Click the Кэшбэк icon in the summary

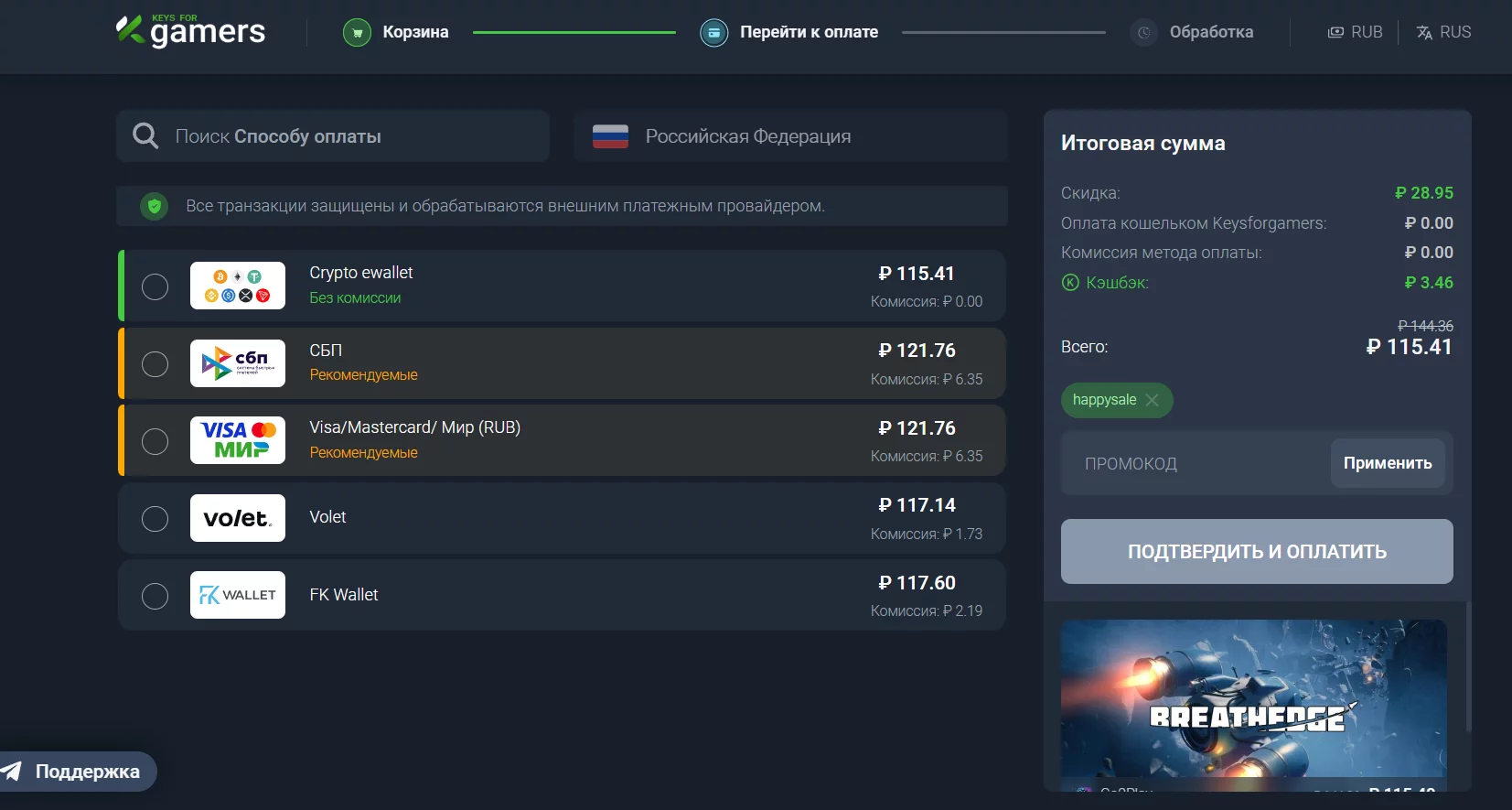(1070, 283)
